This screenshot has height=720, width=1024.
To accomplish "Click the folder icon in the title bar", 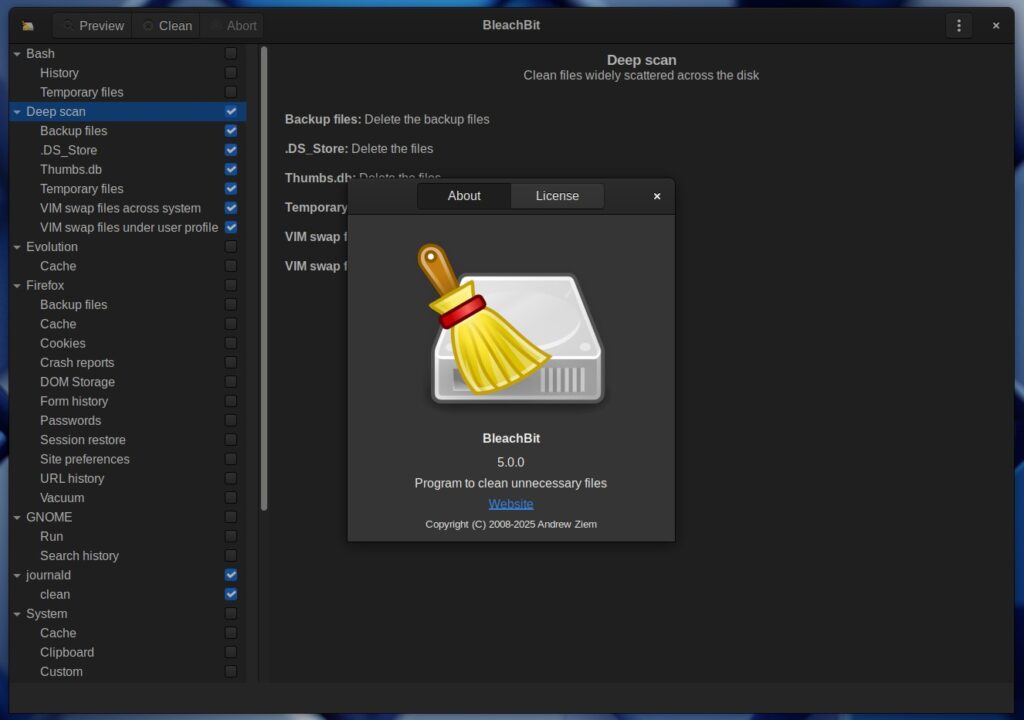I will [x=25, y=25].
